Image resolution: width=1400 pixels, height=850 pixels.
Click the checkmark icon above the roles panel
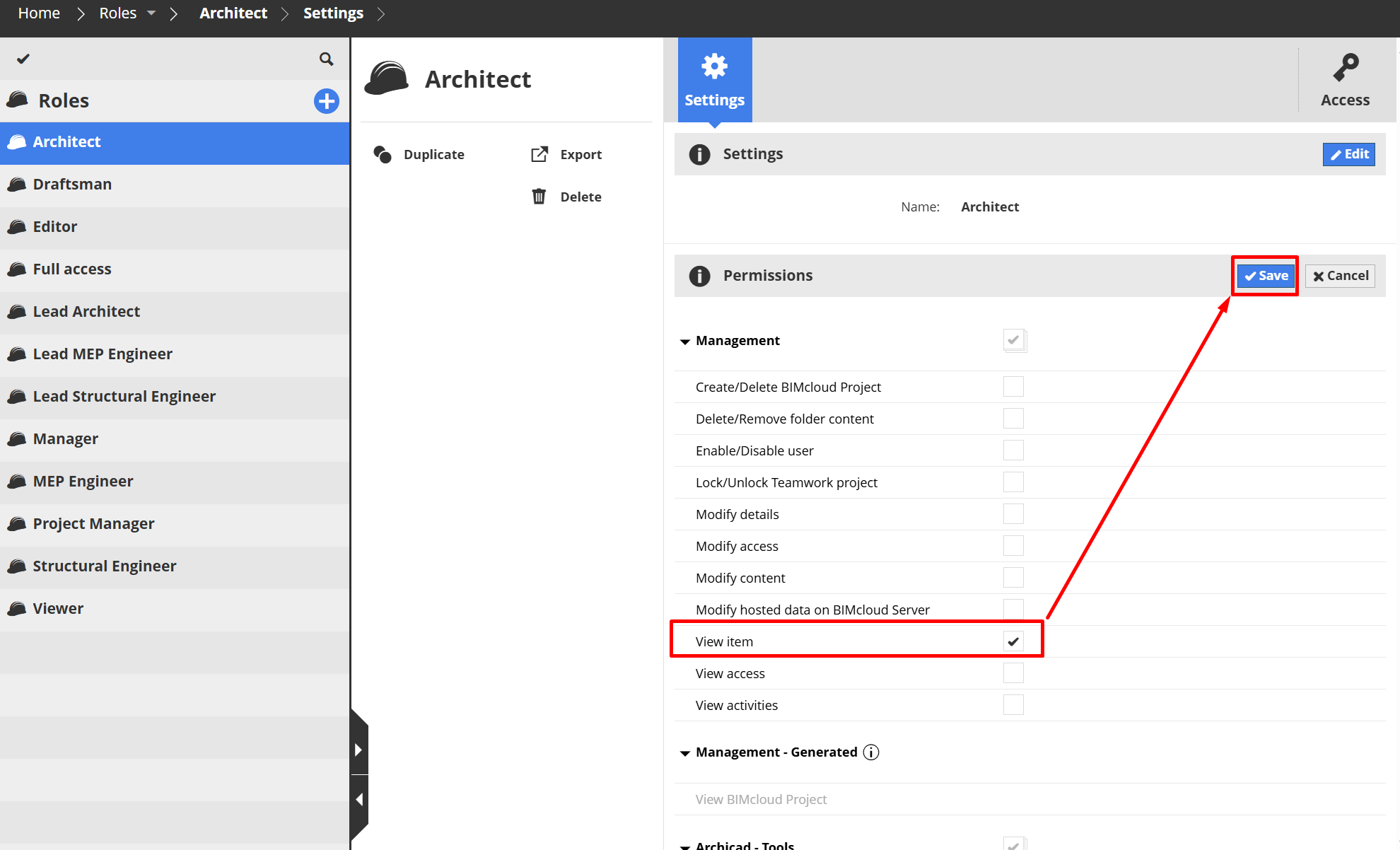click(23, 59)
